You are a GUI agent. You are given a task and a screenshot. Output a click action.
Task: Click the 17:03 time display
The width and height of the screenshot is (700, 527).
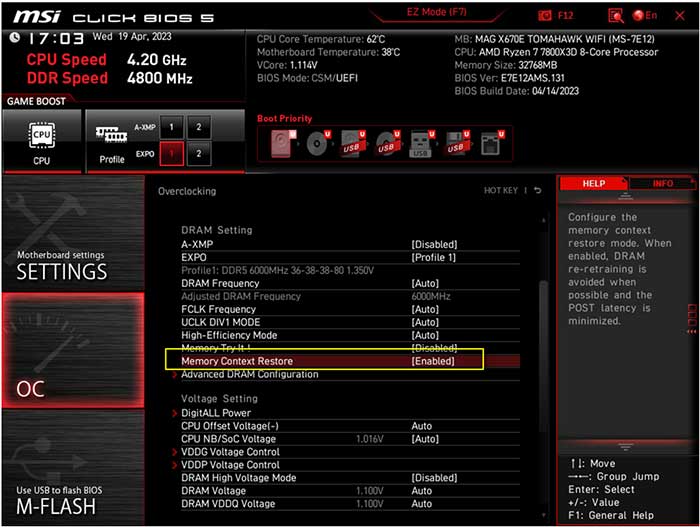(56, 39)
